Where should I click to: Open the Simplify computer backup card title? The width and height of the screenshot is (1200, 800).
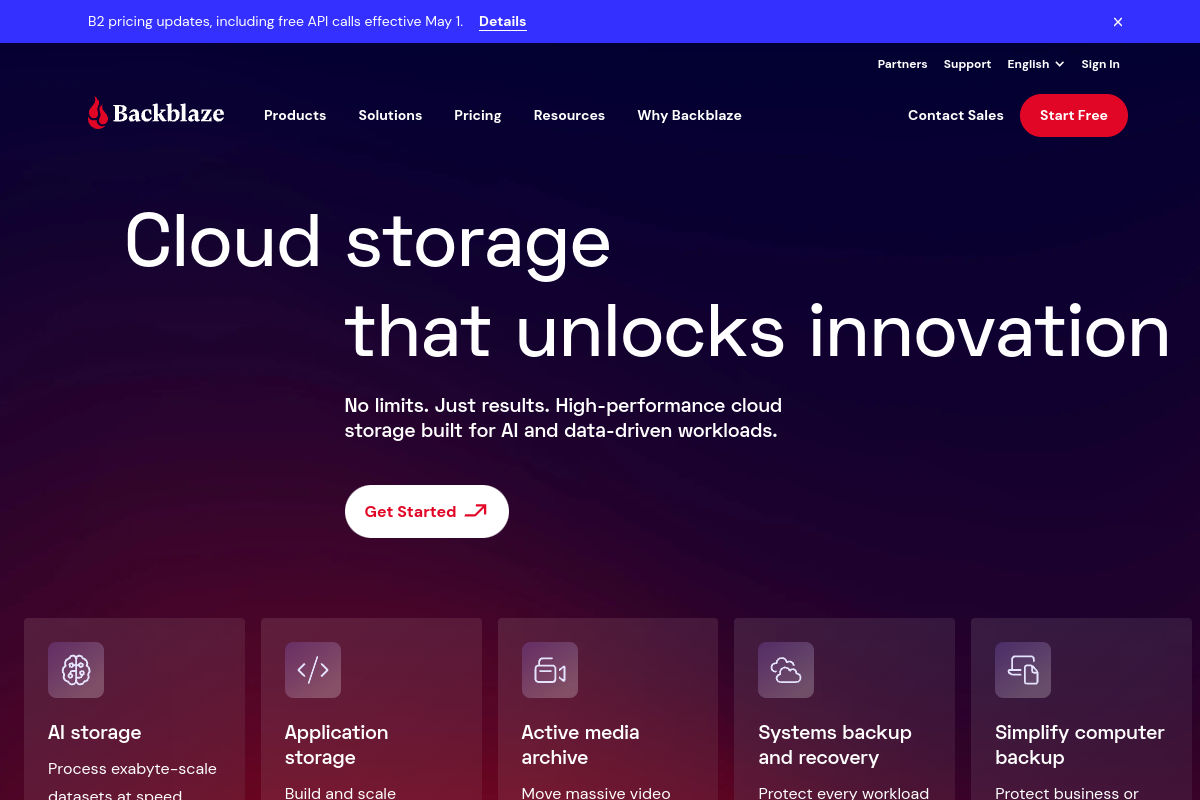point(1080,745)
